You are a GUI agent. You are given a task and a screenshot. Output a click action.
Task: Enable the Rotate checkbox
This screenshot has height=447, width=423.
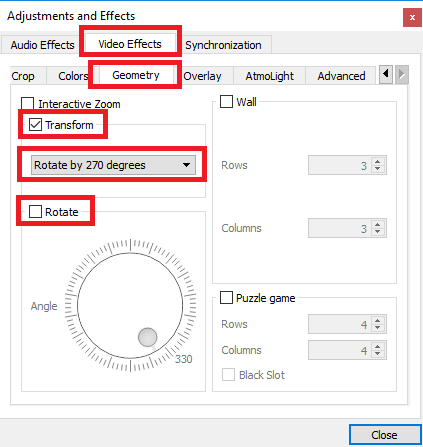point(35,211)
